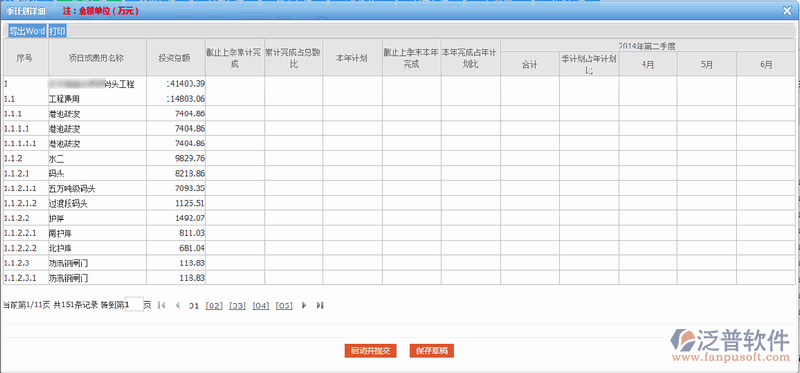Open page [05] link
The image size is (800, 373).
[284, 306]
